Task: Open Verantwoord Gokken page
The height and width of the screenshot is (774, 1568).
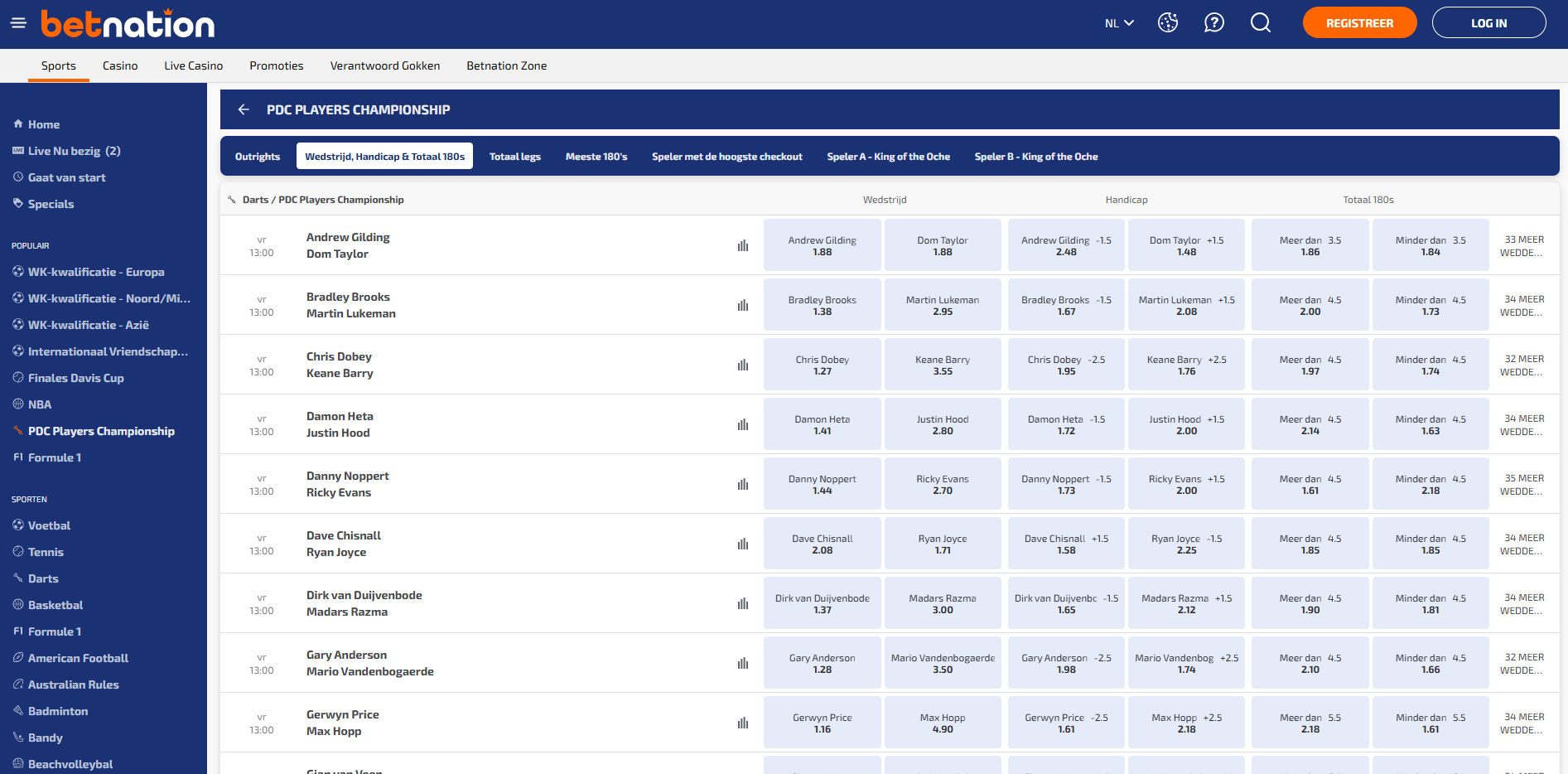Action: 385,65
